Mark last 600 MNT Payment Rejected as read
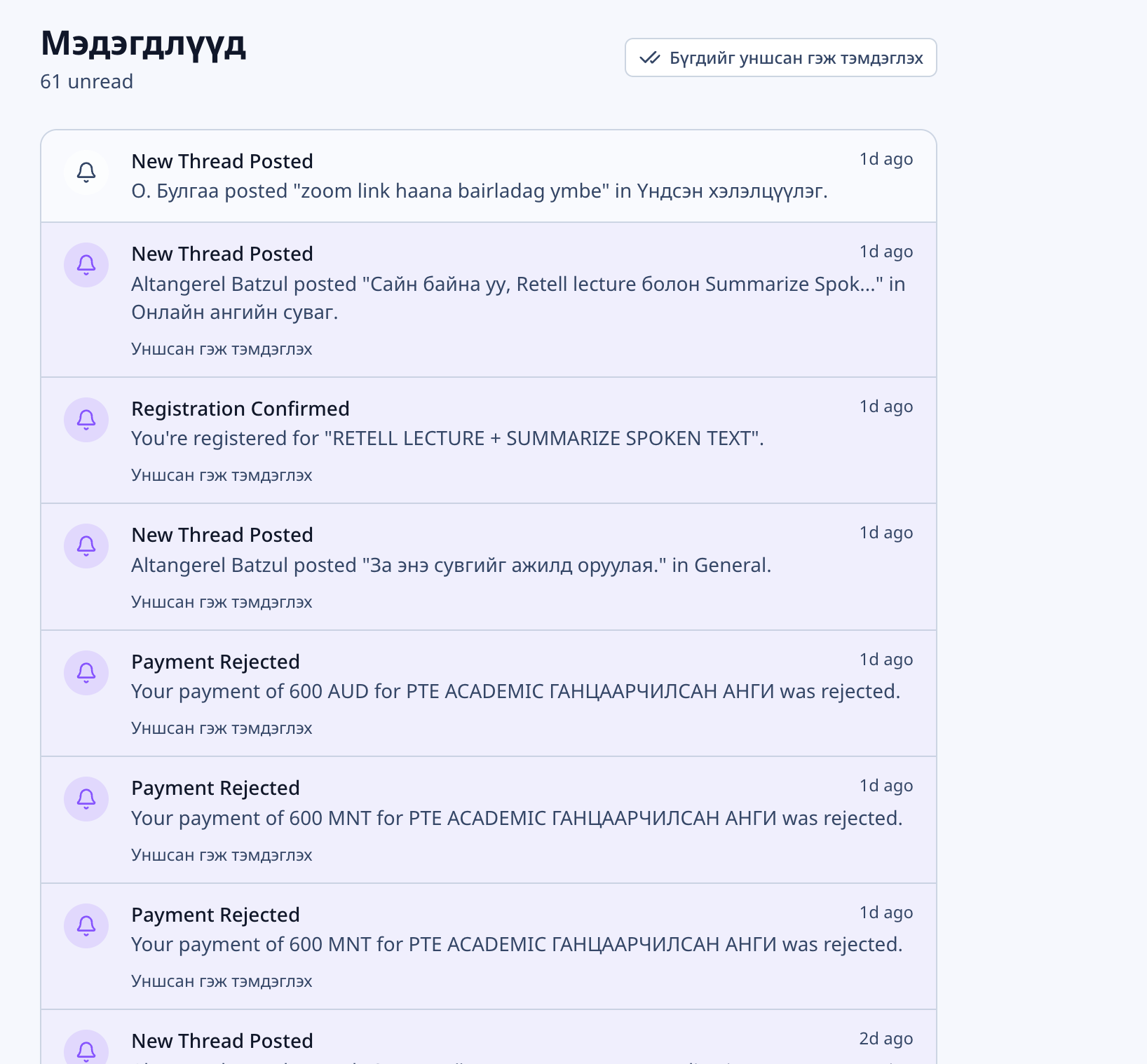The image size is (1147, 1064). [222, 981]
